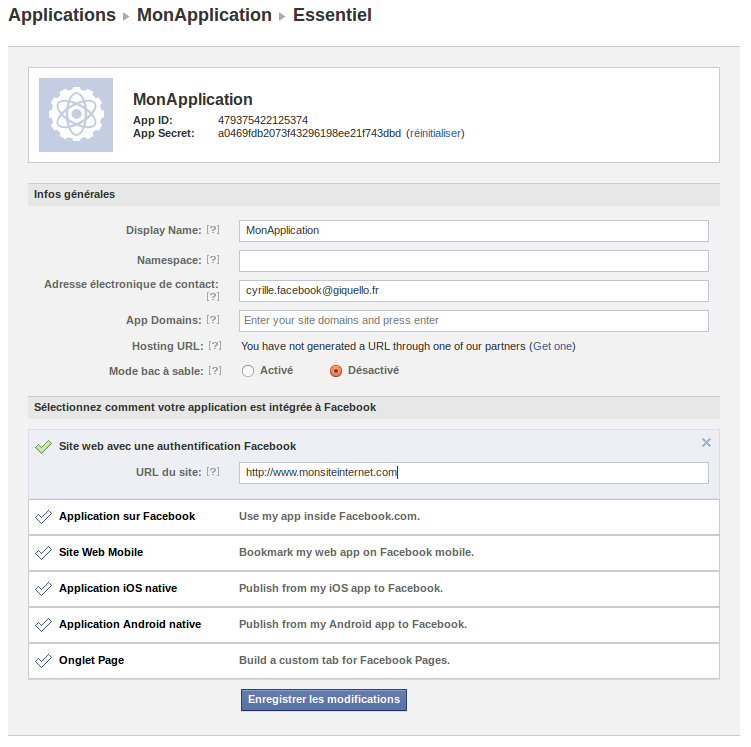This screenshot has height=747, width=751.
Task: Click the green checkmark beside Site web authentification
Action: (x=44, y=447)
